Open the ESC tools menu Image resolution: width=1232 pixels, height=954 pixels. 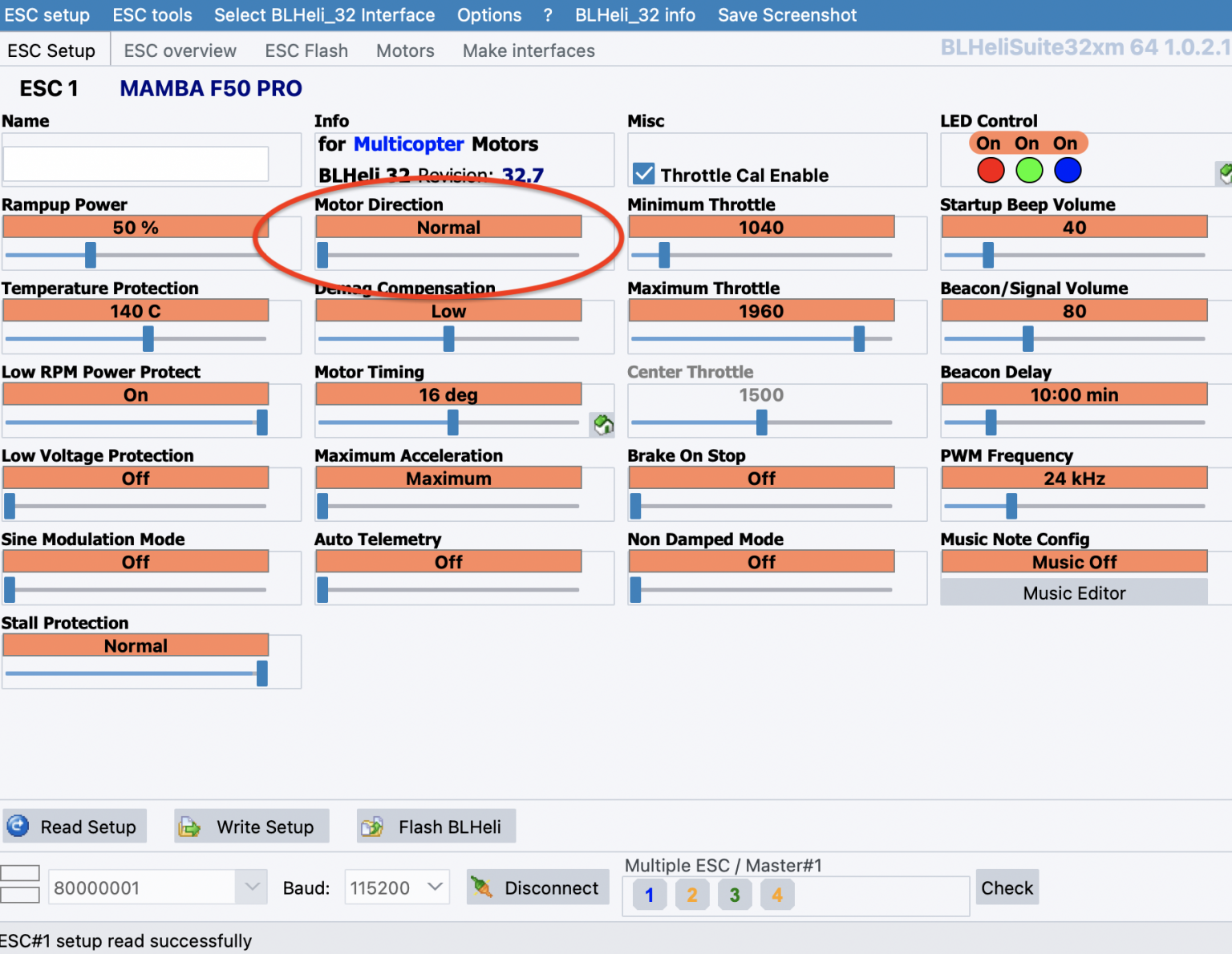152,15
